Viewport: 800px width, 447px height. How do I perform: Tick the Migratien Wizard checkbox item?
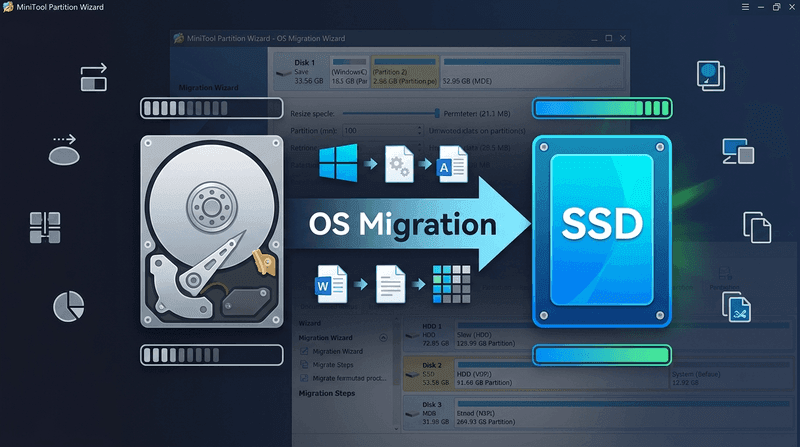tap(304, 351)
